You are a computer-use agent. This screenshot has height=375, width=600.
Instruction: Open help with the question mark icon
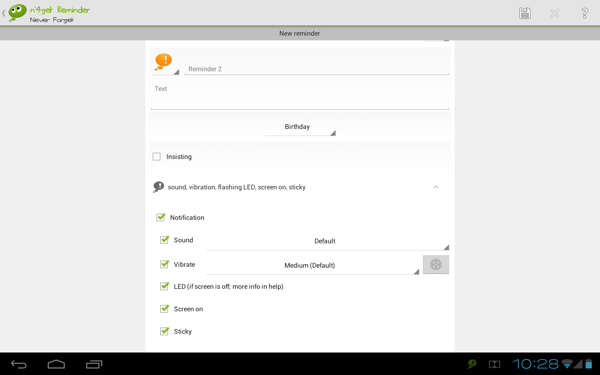pyautogui.click(x=585, y=13)
